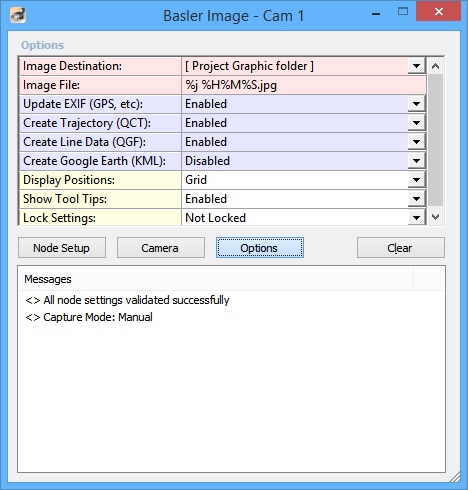Click the 'Show Tool Tips:' label
The height and width of the screenshot is (490, 468).
(65, 199)
